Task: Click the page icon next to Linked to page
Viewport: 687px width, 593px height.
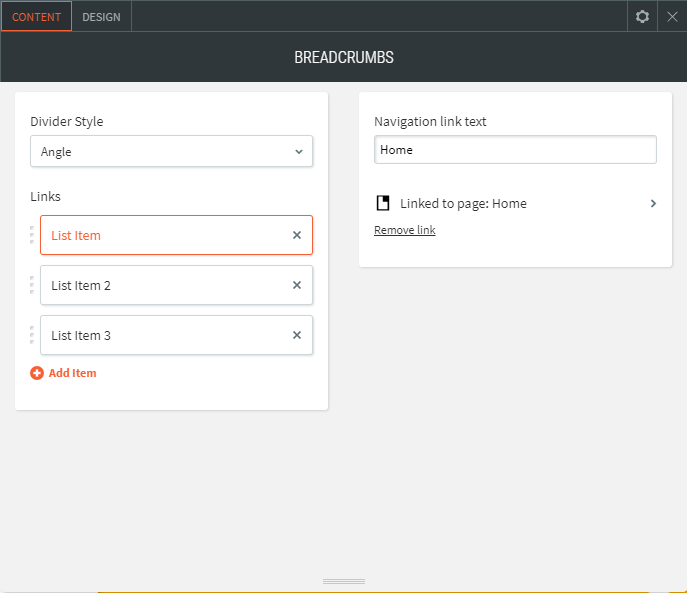Action: coord(383,203)
